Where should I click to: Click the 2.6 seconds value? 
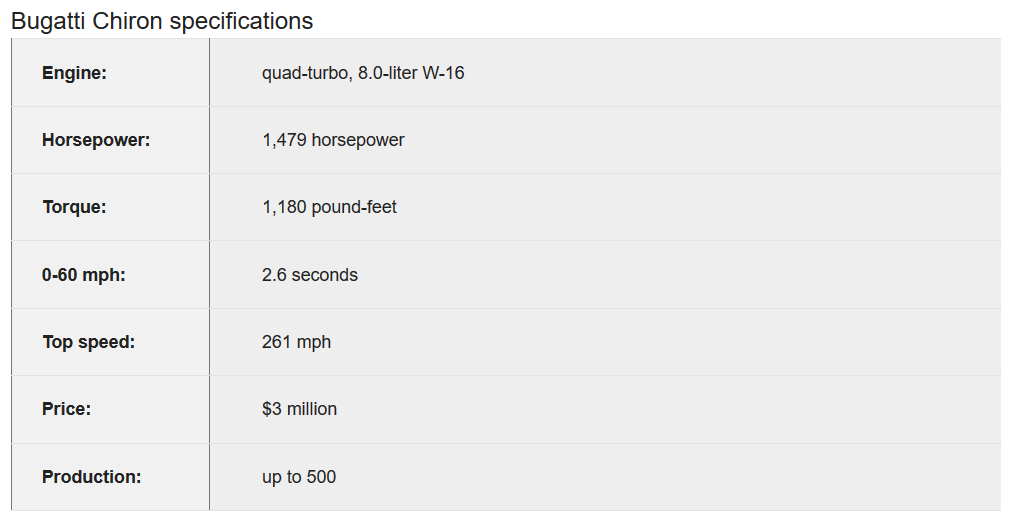pyautogui.click(x=310, y=275)
